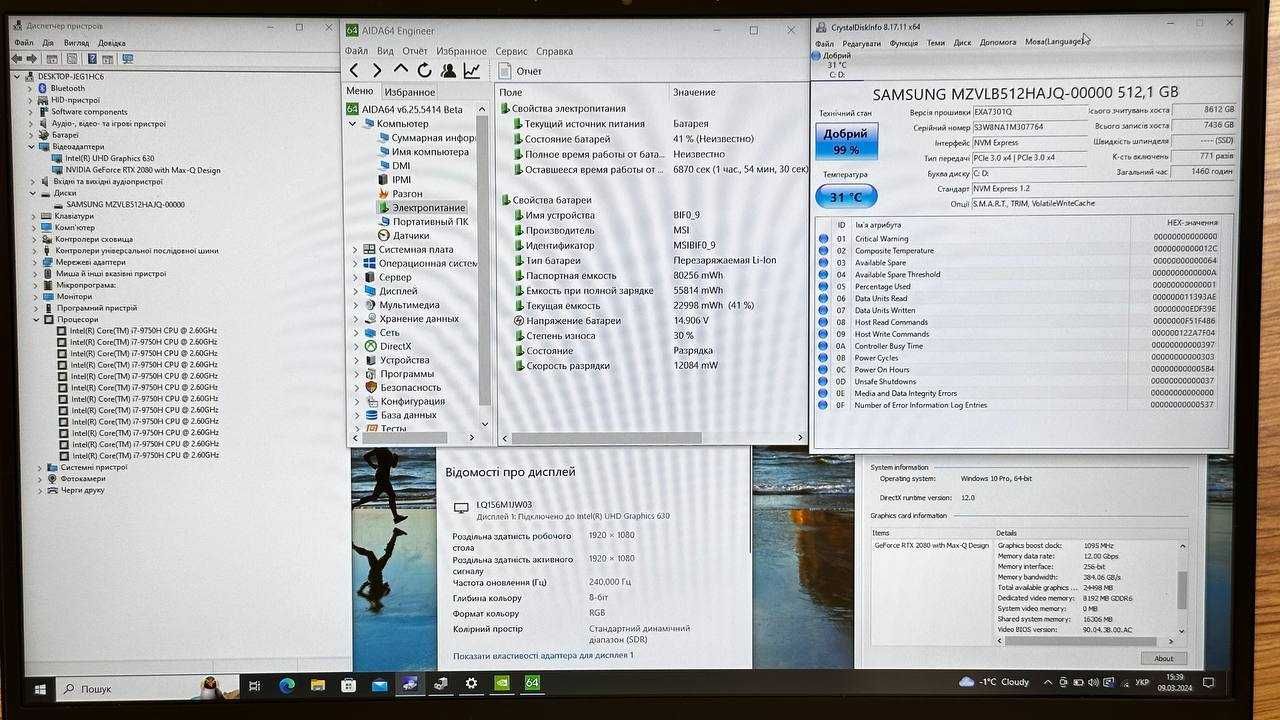Expand Bluetooth node in Device Manager
The width and height of the screenshot is (1280, 720).
30,88
